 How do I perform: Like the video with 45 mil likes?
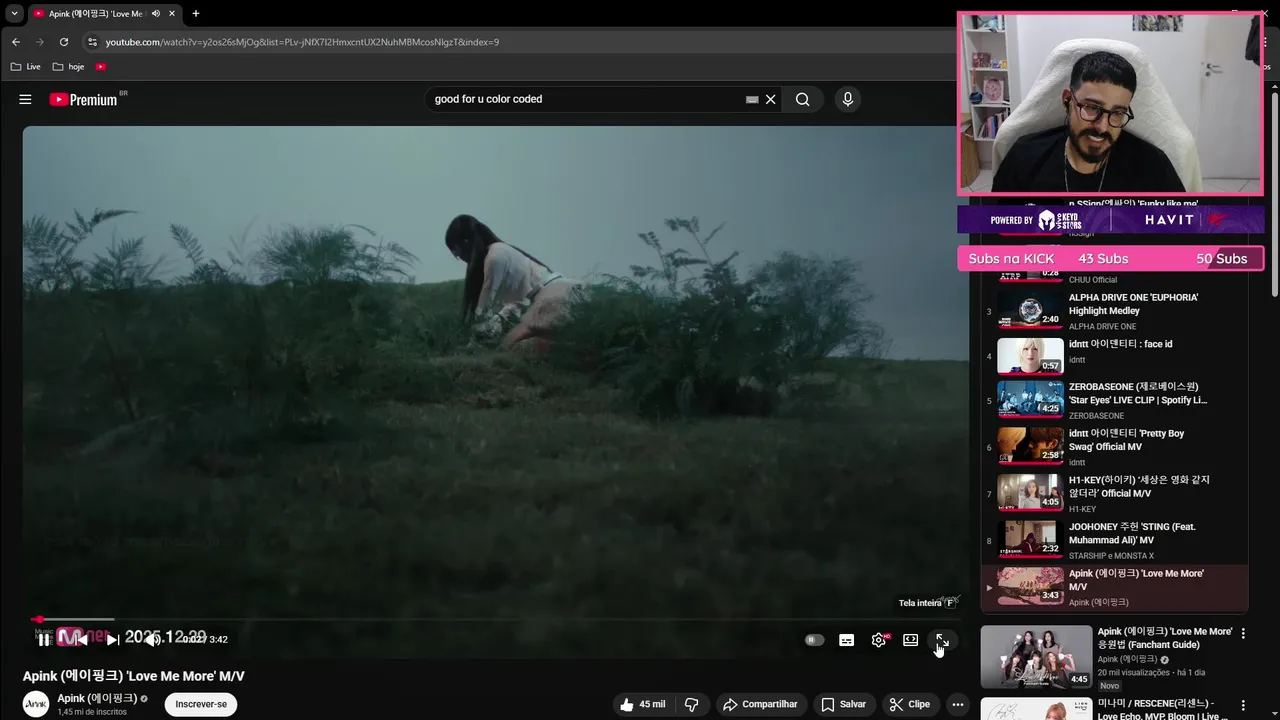[642, 704]
